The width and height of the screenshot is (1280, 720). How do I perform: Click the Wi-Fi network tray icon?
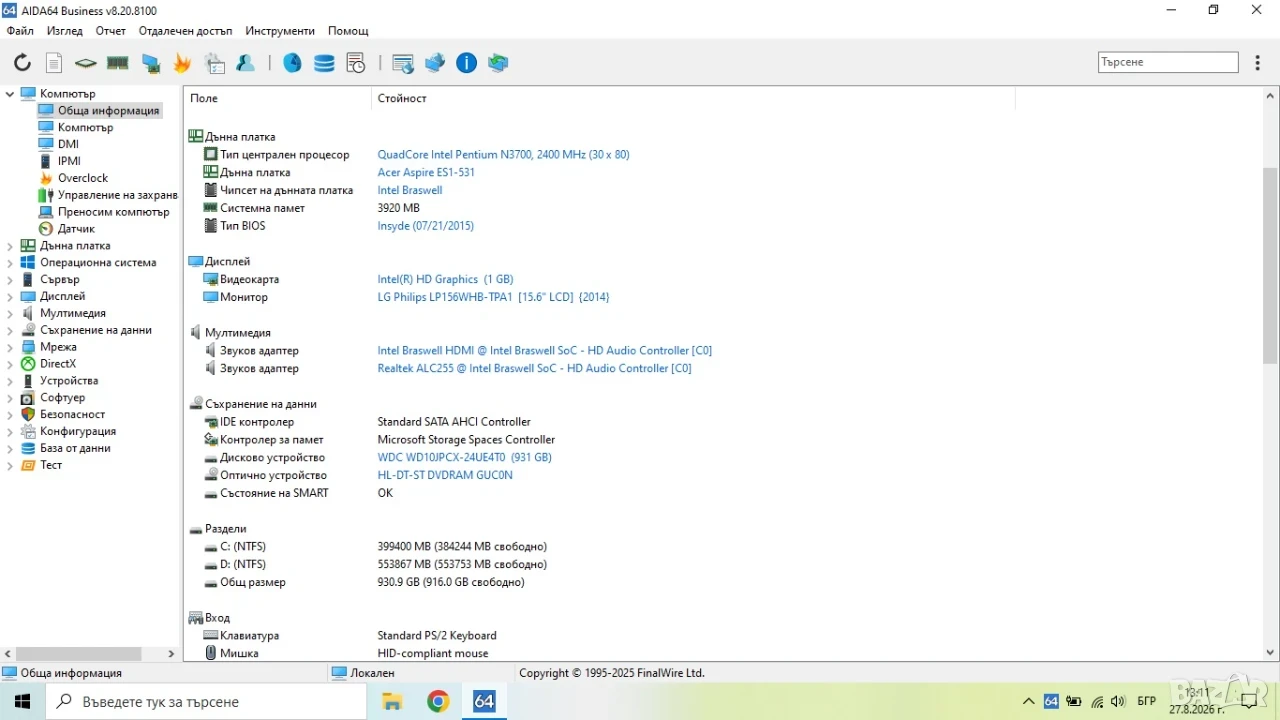point(1097,701)
